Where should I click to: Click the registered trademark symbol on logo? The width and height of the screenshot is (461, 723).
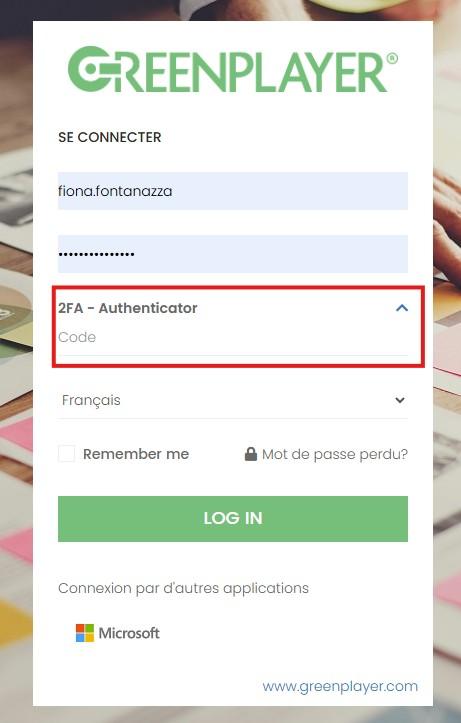[x=392, y=58]
